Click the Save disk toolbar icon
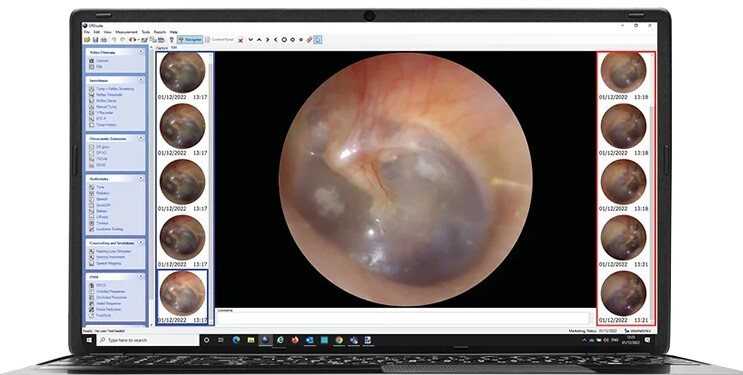This screenshot has width=743, height=375. [x=95, y=40]
